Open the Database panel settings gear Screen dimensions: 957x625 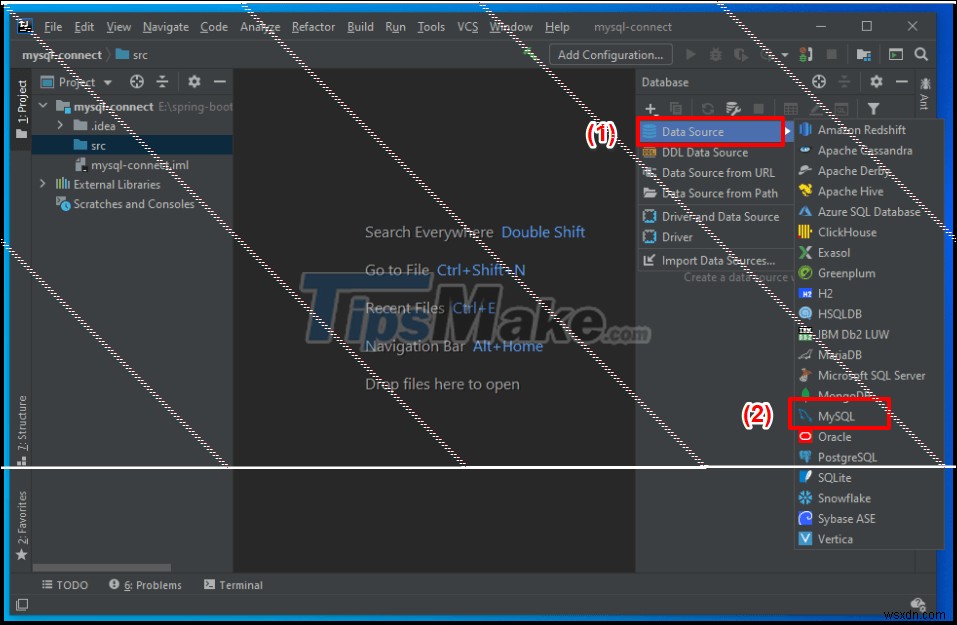pyautogui.click(x=874, y=81)
